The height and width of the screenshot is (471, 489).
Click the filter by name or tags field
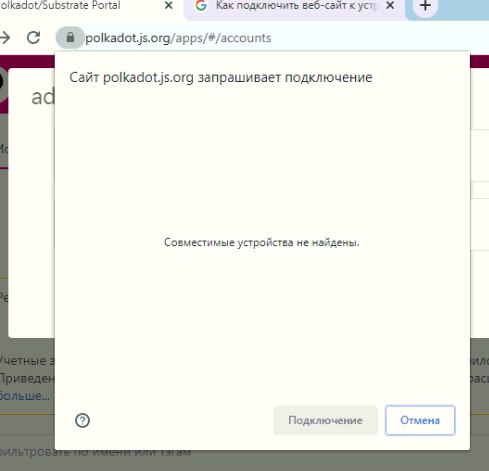point(95,452)
